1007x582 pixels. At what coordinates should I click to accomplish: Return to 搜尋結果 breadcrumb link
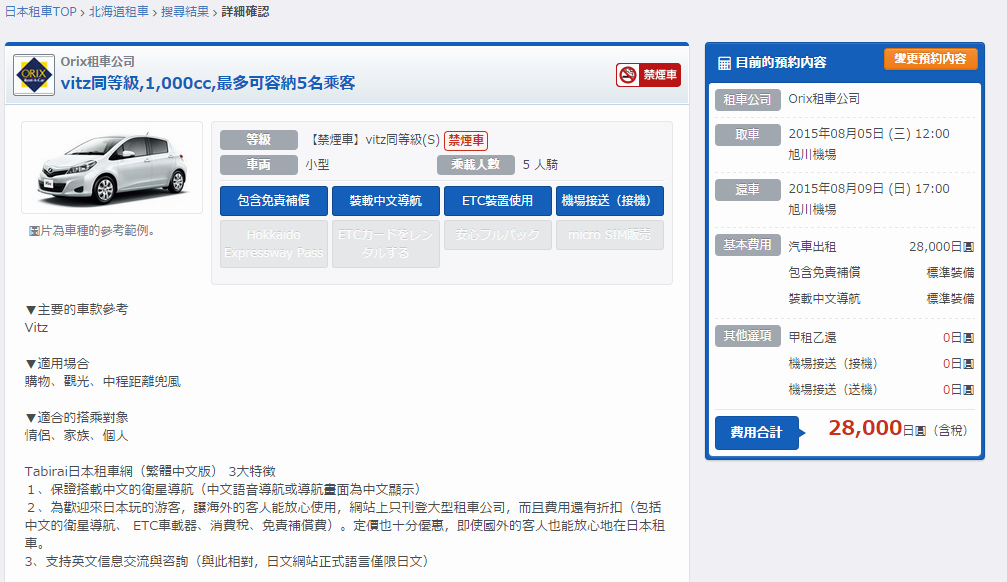(x=185, y=12)
